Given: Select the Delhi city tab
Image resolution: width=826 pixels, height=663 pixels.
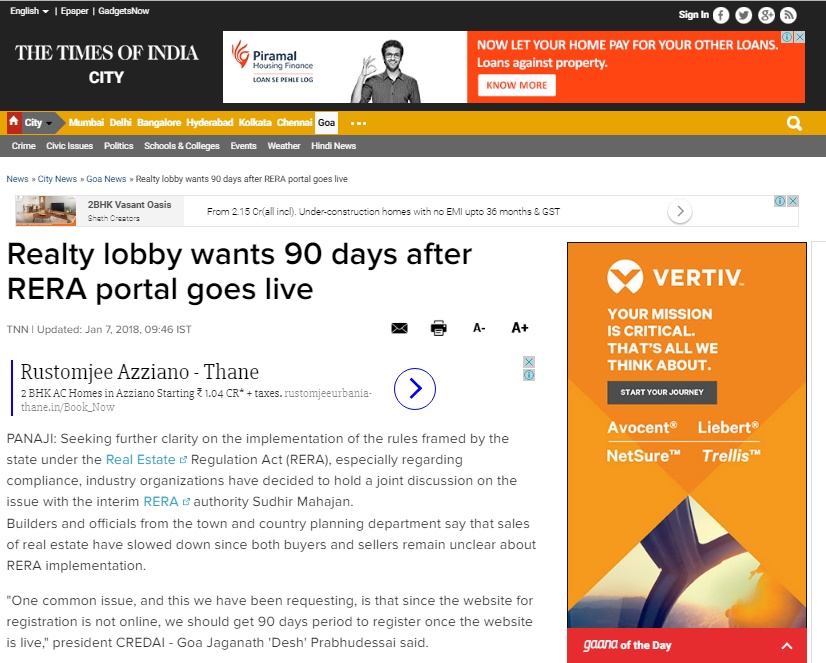Looking at the screenshot, I should pos(121,123).
